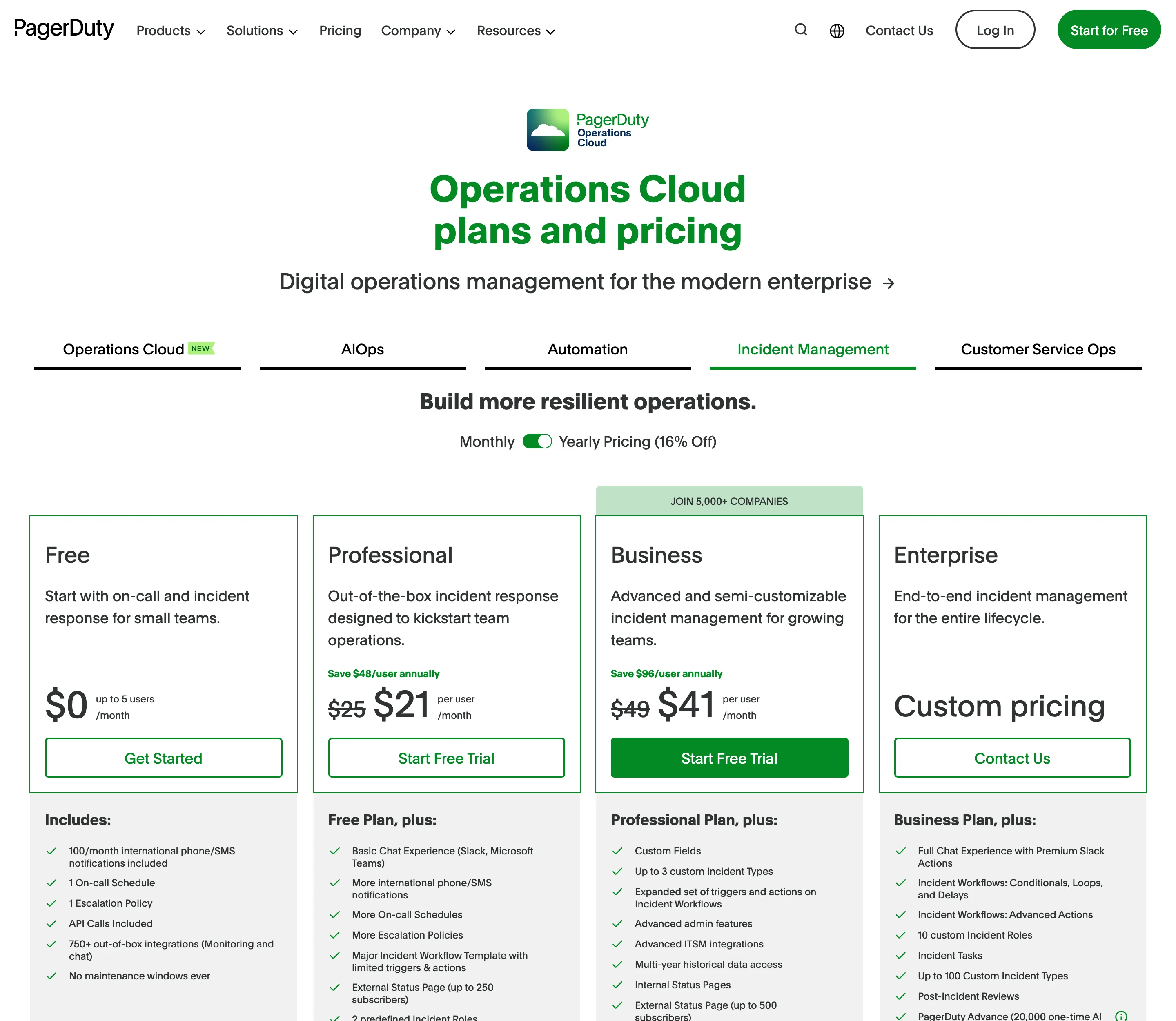Click info icon beside PagerDuty Advance feature

click(1121, 1016)
